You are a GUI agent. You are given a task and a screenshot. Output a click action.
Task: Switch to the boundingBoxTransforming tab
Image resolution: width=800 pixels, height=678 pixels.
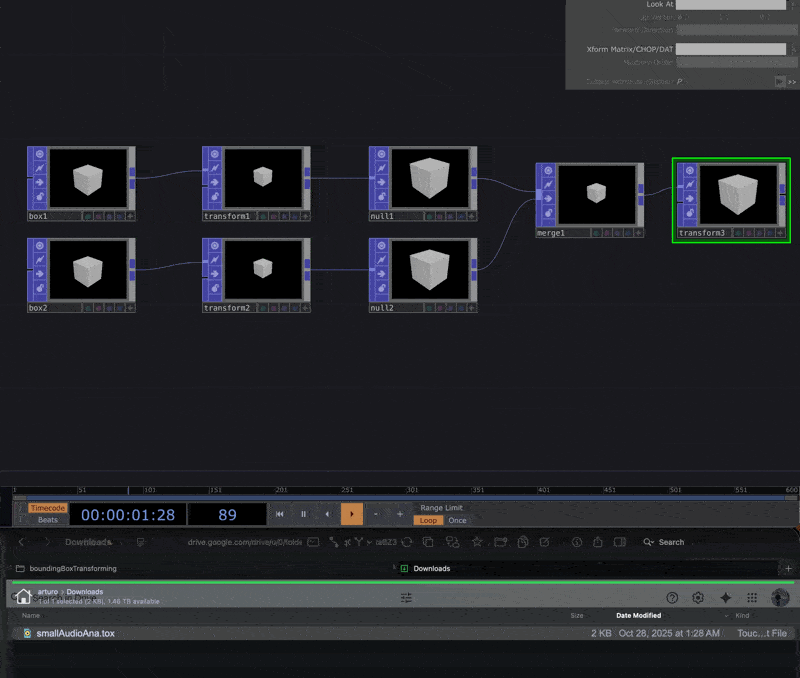tap(73, 568)
